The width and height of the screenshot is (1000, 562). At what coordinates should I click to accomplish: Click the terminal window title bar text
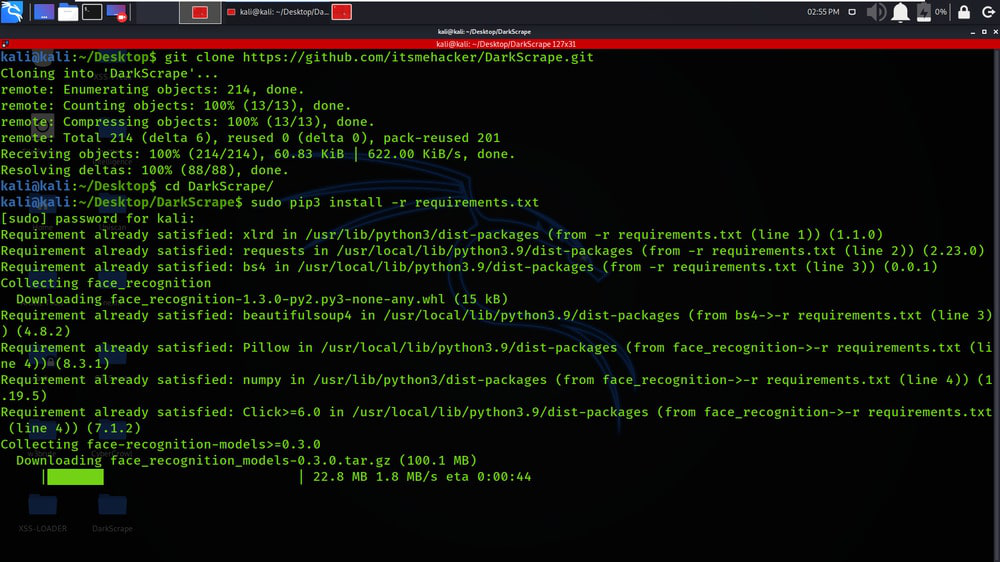click(484, 31)
